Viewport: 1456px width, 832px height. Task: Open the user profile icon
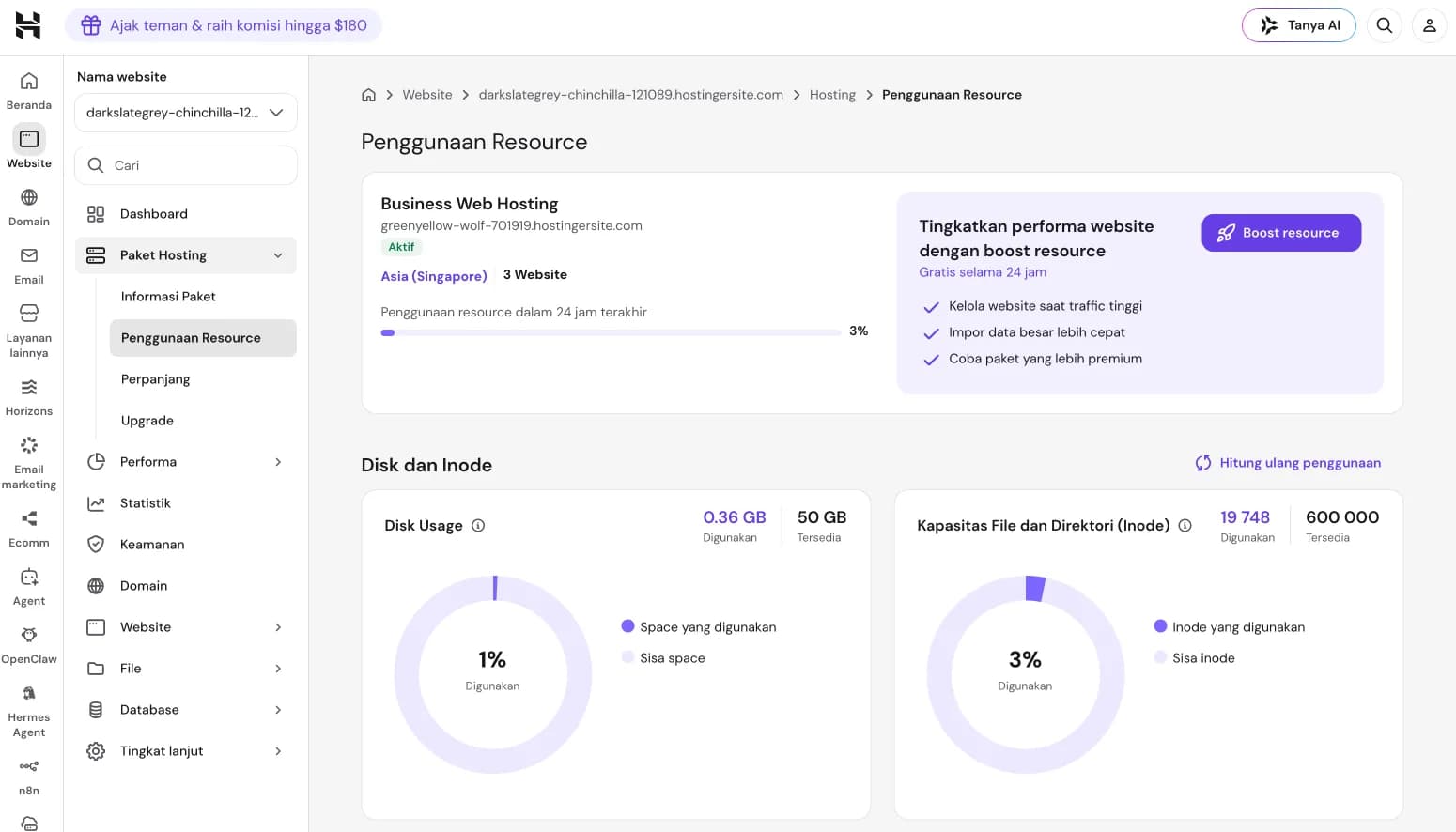(x=1430, y=25)
